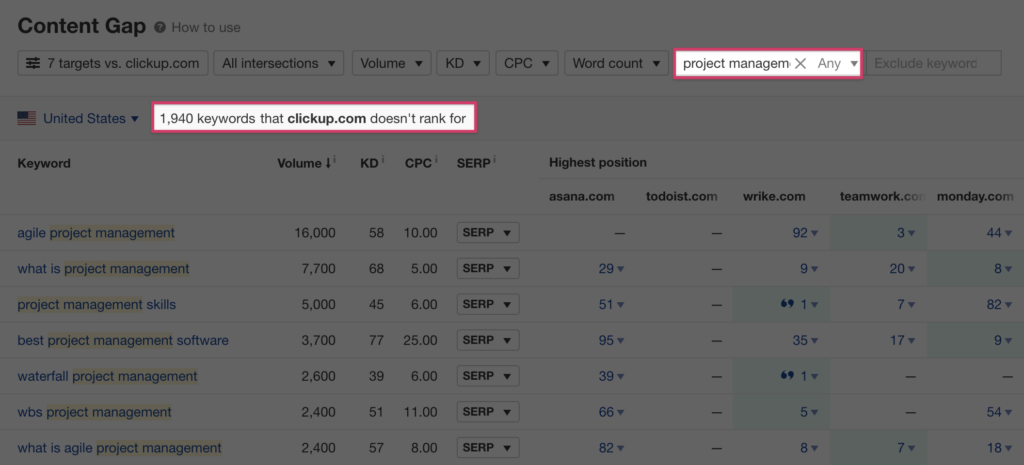Open SERP dropdown for best project management software
The width and height of the screenshot is (1024, 465).
point(488,340)
